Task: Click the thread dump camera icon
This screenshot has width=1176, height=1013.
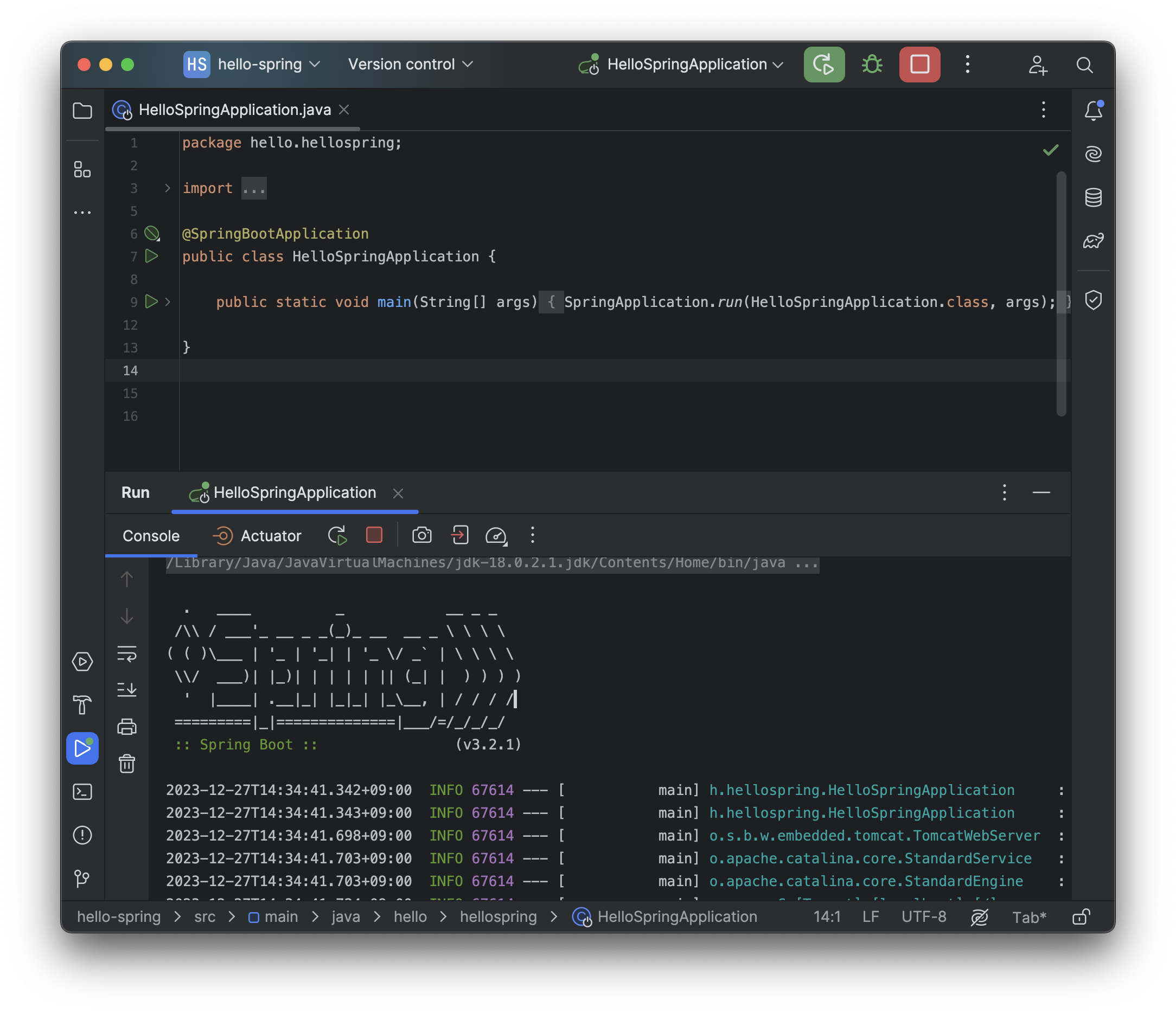Action: [421, 535]
